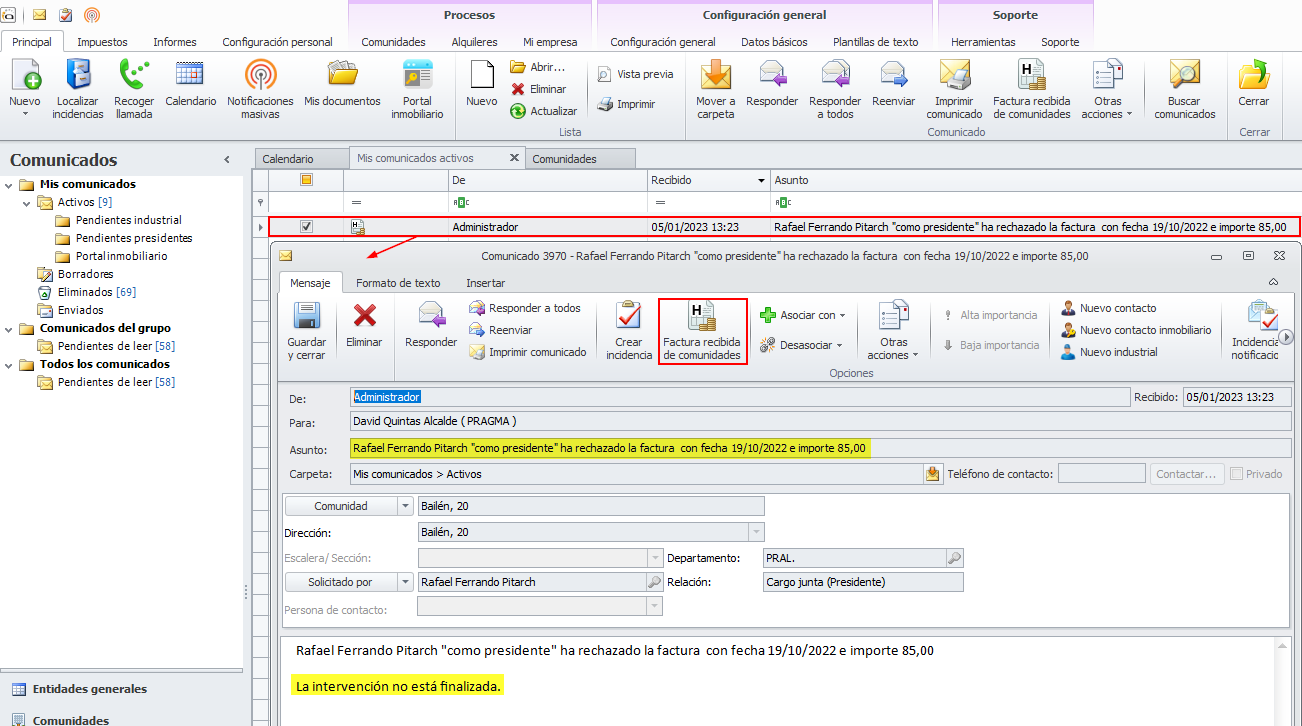Click Factura recibida de comunidades in message window
The image size is (1302, 726).
[702, 331]
